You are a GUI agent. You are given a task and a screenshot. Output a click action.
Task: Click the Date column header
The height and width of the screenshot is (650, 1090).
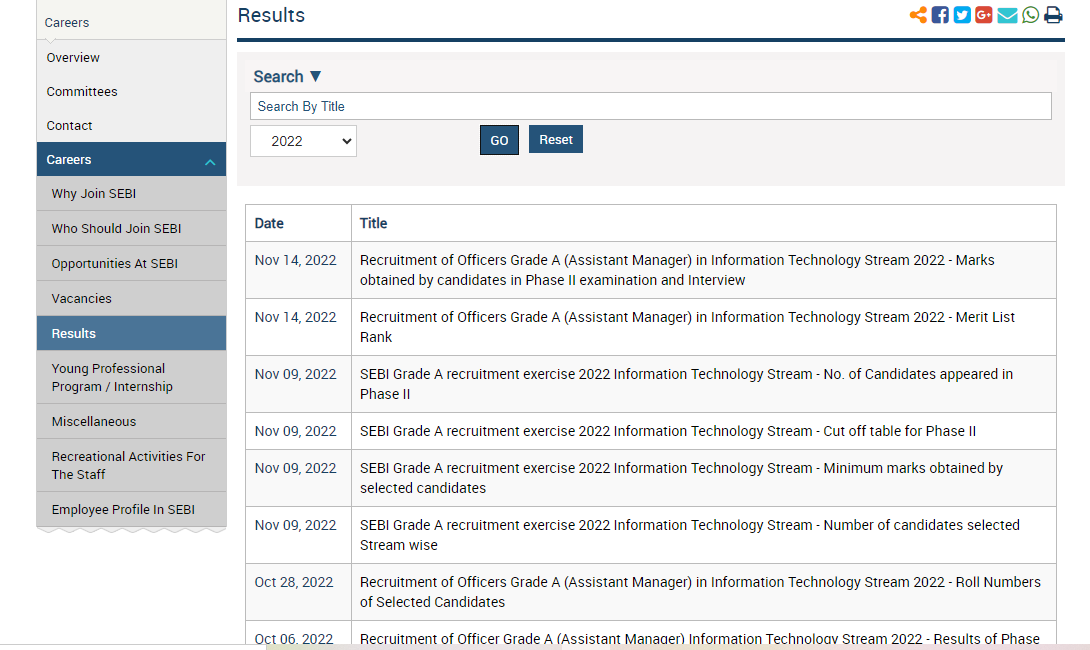(269, 223)
